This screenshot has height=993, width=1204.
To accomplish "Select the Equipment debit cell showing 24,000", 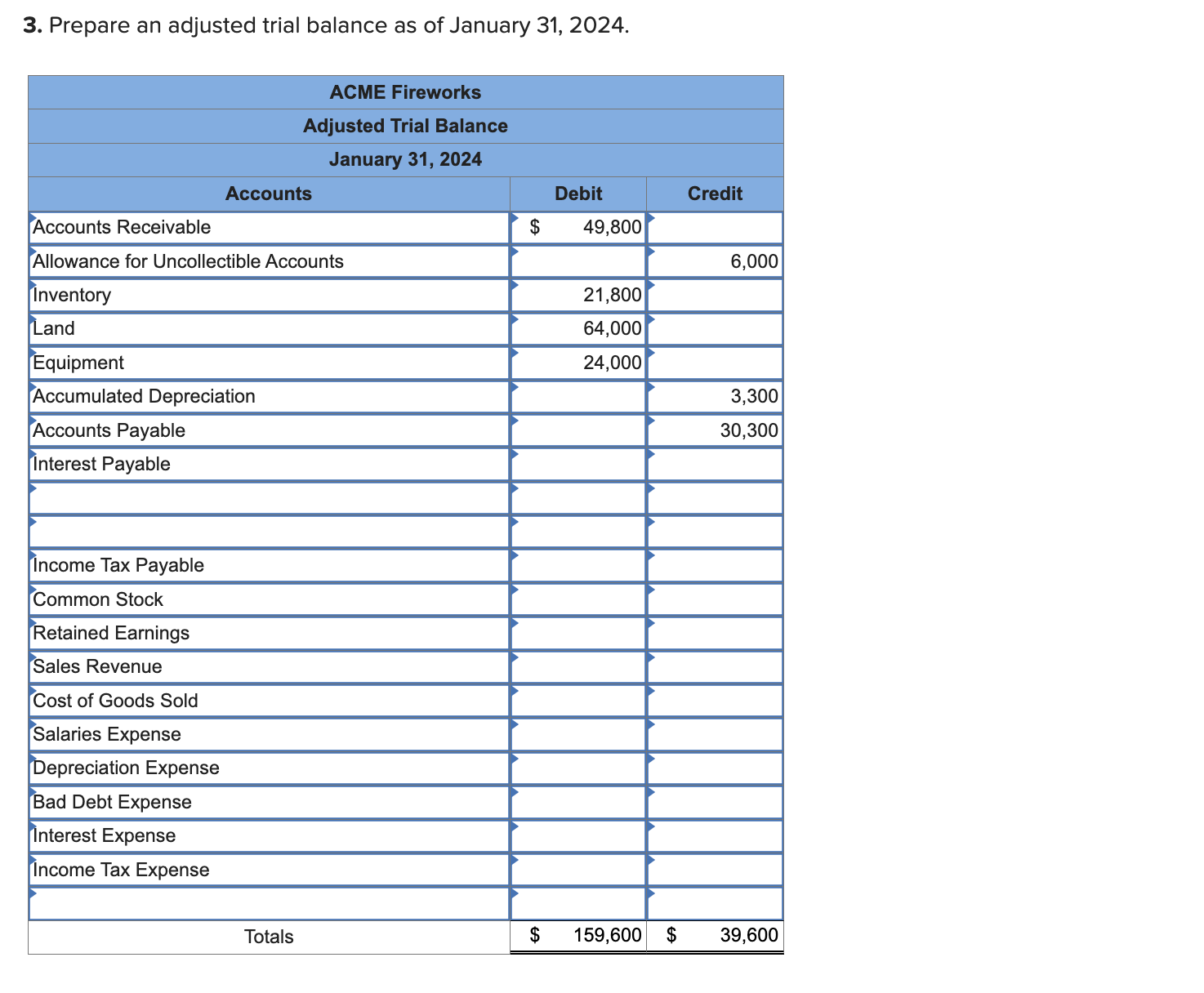I will point(578,363).
